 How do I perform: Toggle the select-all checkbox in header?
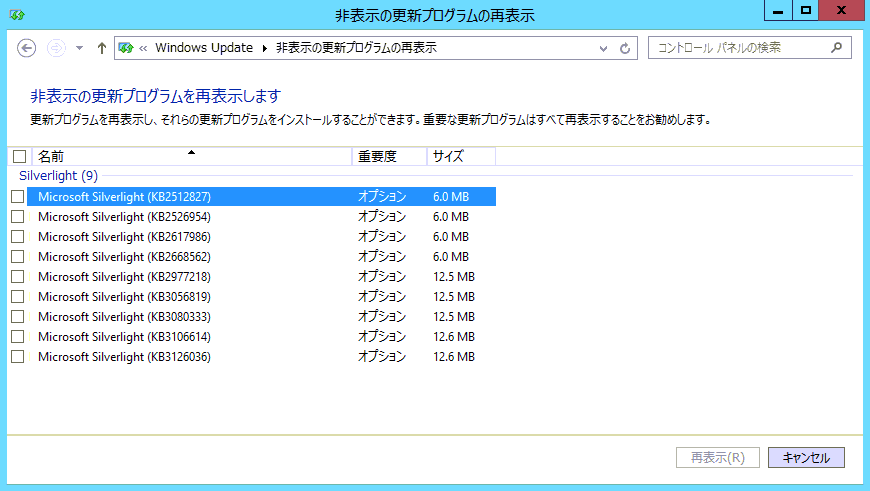[x=19, y=156]
